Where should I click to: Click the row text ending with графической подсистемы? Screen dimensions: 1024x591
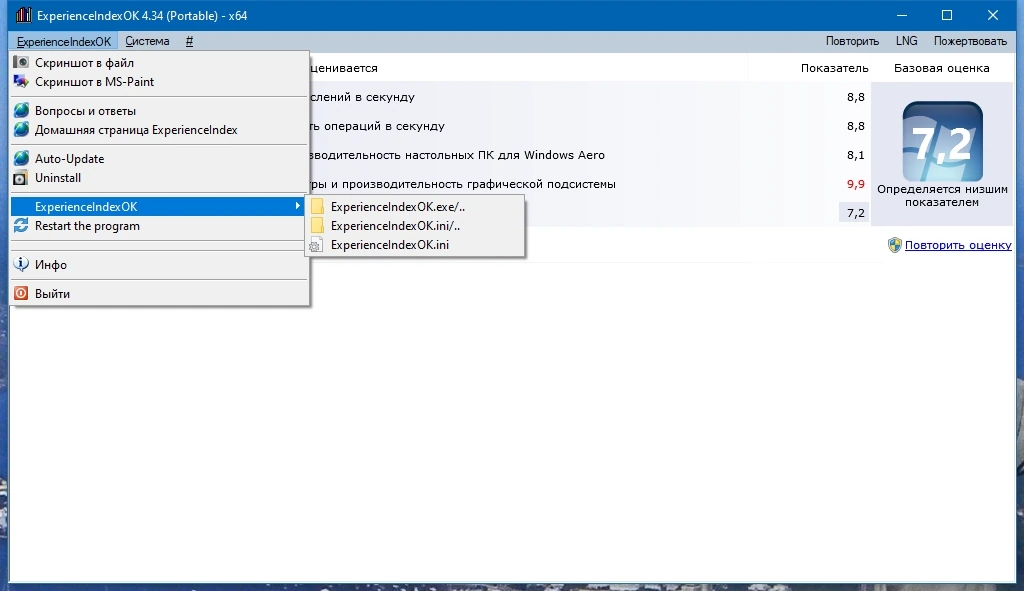point(462,184)
